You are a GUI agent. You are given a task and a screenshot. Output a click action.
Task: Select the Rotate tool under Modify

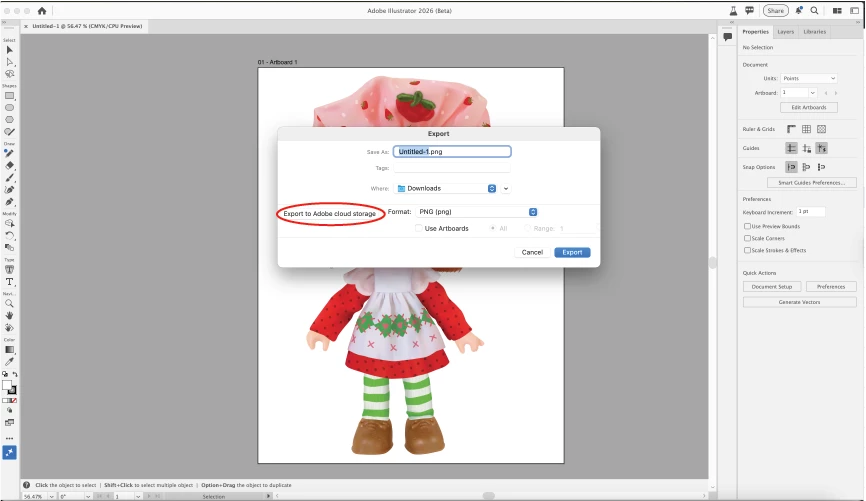pos(9,235)
